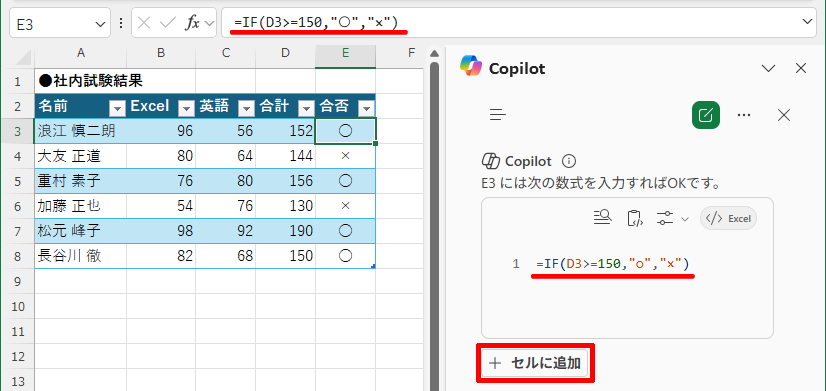Click the Copilot info circle icon
Image resolution: width=826 pixels, height=391 pixels.
pos(569,161)
